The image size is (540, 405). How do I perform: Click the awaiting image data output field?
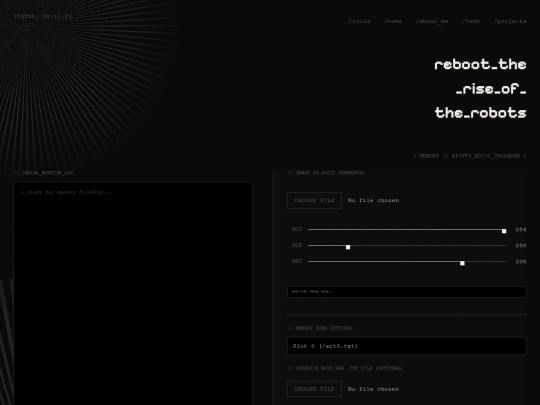click(407, 292)
